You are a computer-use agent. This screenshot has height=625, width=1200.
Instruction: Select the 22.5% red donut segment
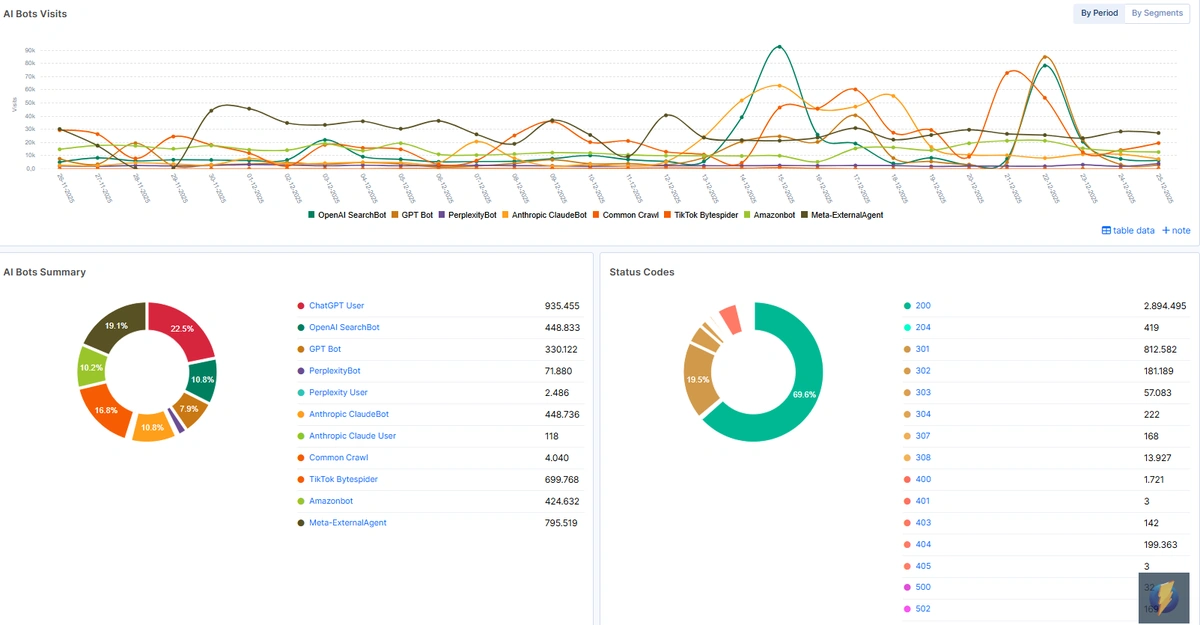[x=184, y=331]
